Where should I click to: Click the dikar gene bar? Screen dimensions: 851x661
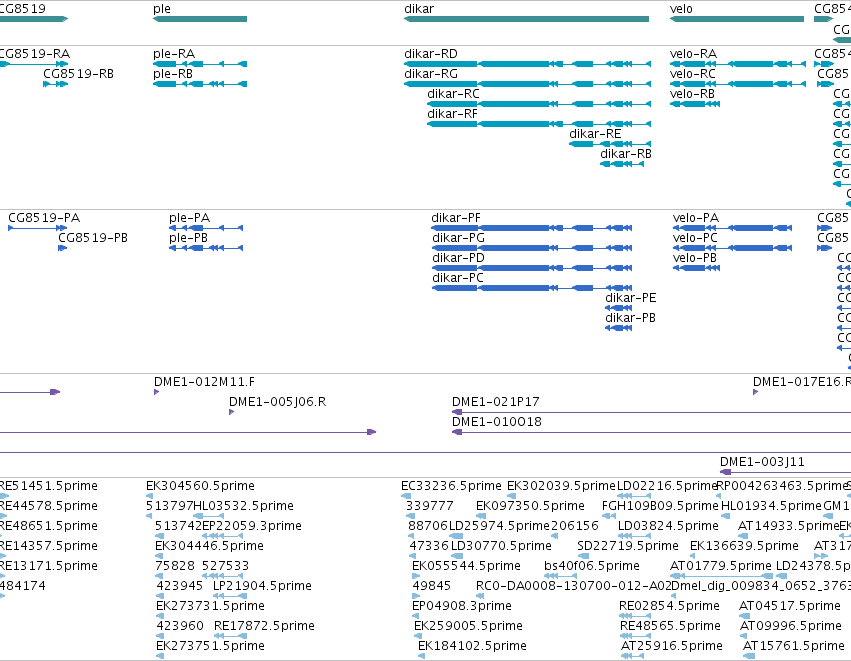tap(526, 19)
